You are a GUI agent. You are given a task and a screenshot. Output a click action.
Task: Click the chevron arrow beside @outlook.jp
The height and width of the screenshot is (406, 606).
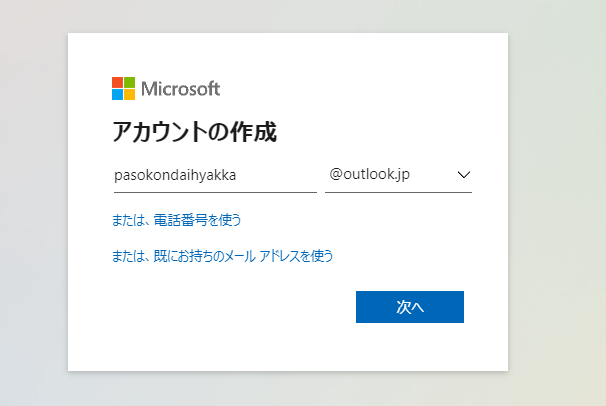point(464,175)
